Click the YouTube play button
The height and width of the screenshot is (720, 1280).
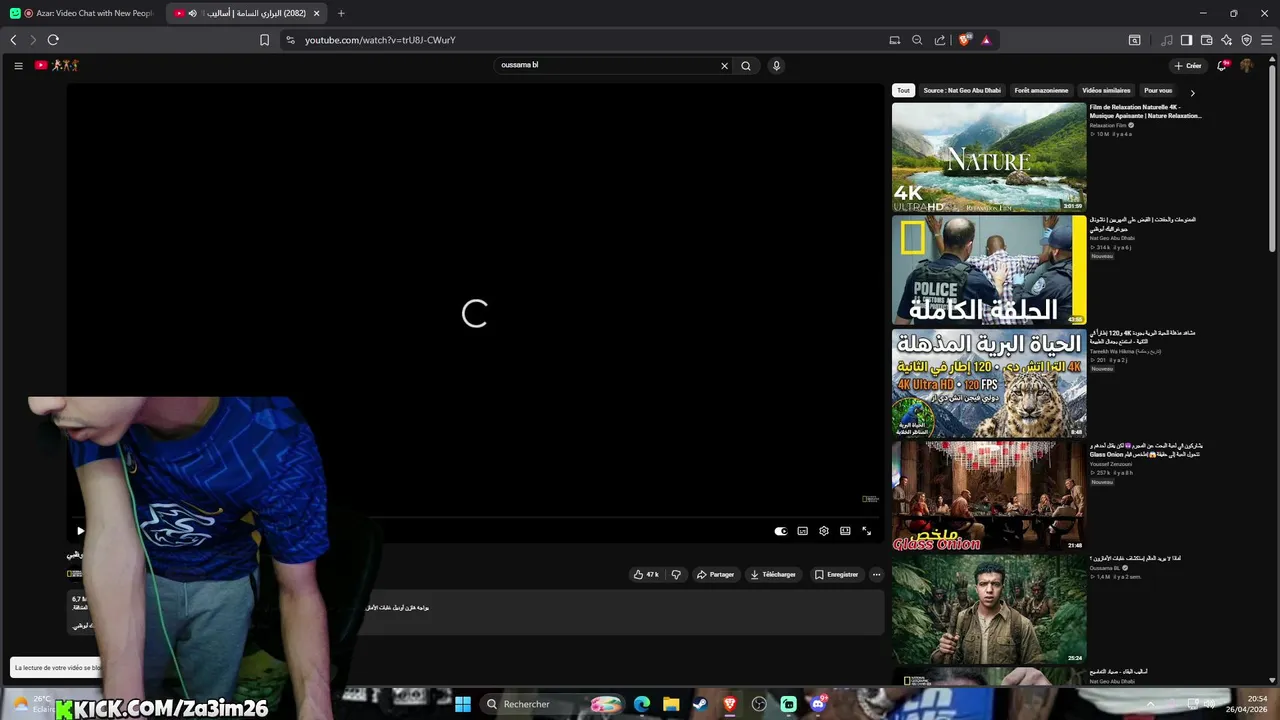coord(80,531)
